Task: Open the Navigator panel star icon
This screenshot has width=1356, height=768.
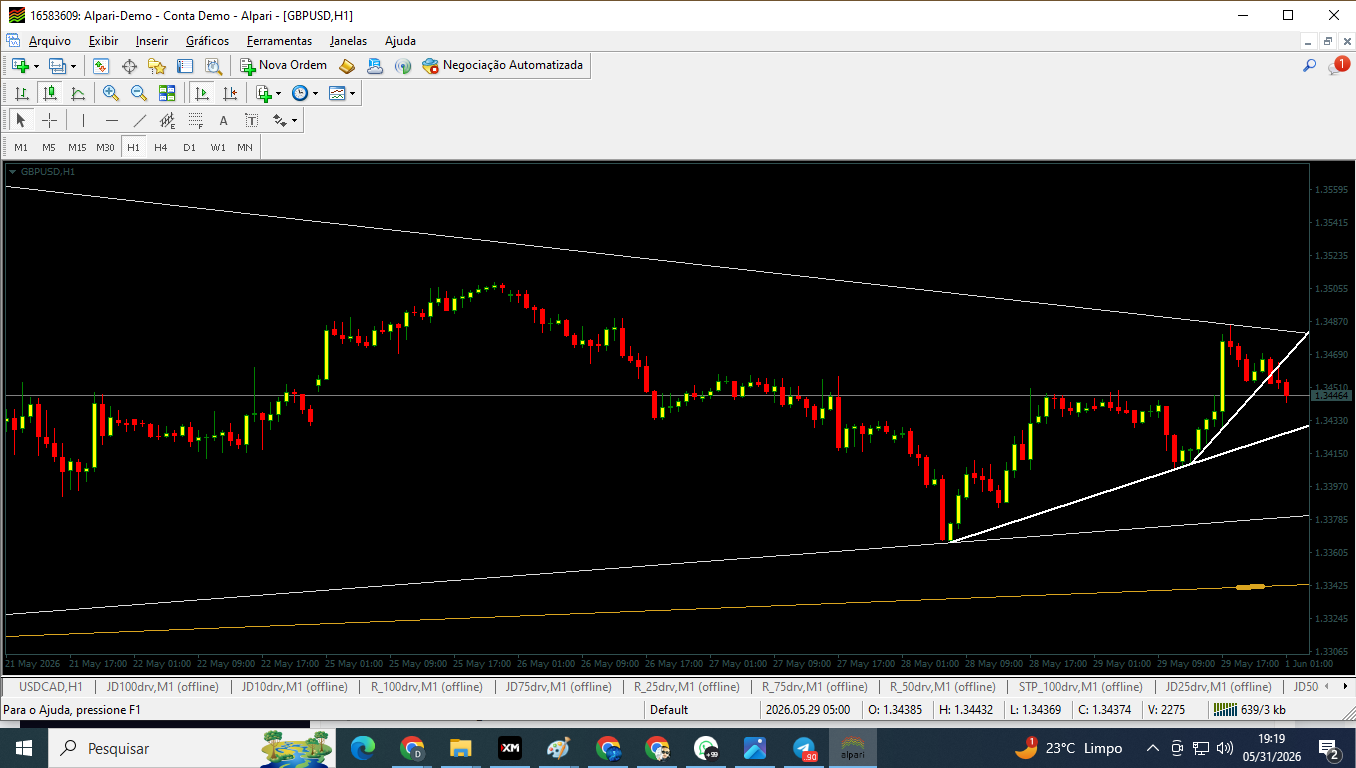Action: (157, 65)
